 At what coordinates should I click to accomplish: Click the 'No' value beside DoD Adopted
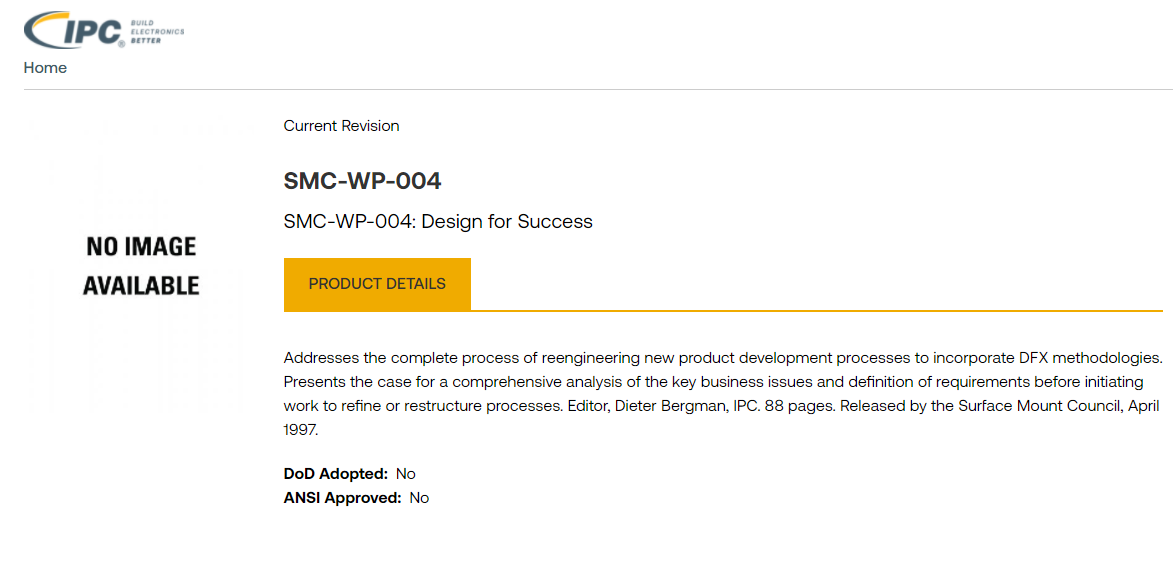coord(406,474)
